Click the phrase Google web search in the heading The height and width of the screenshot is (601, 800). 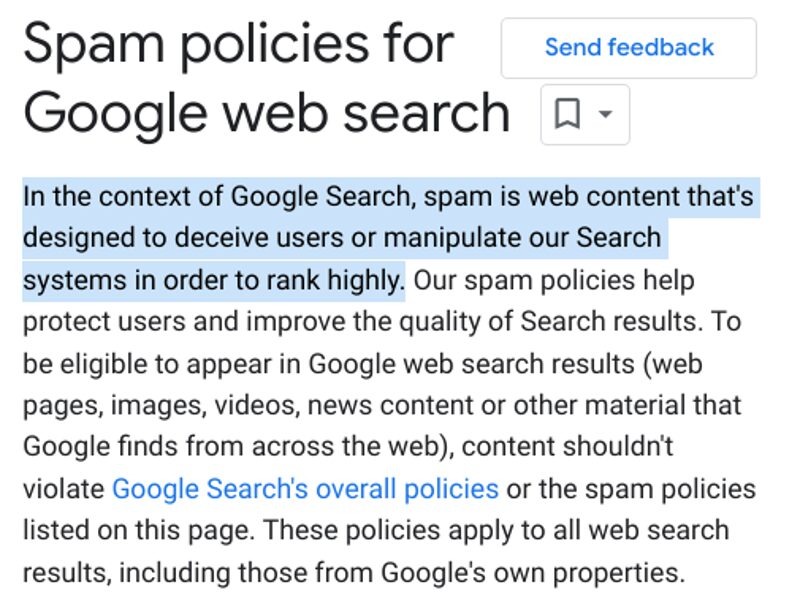(265, 110)
